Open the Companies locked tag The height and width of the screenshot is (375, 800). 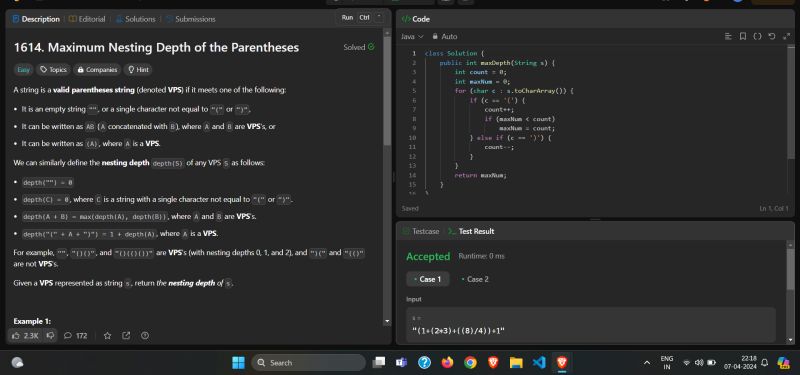(x=97, y=70)
